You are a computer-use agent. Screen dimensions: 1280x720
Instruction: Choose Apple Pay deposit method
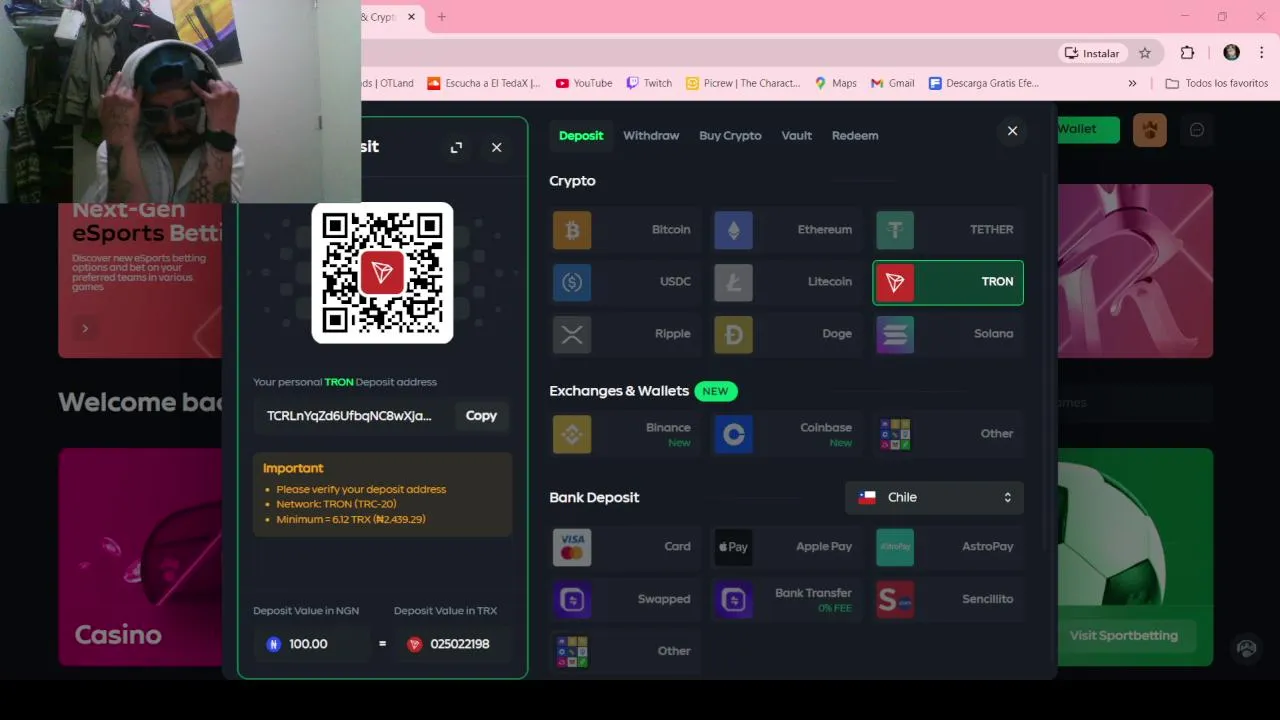pos(785,547)
